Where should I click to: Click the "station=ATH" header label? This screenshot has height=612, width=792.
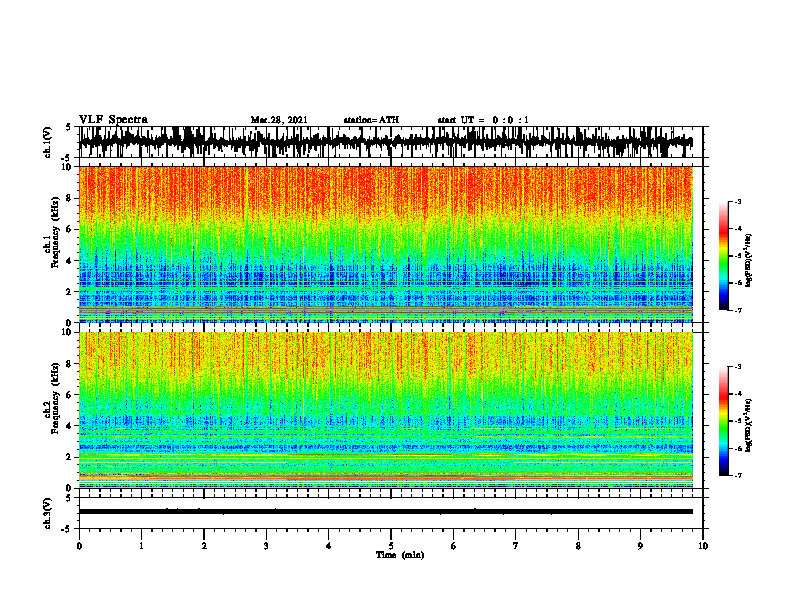pyautogui.click(x=371, y=120)
